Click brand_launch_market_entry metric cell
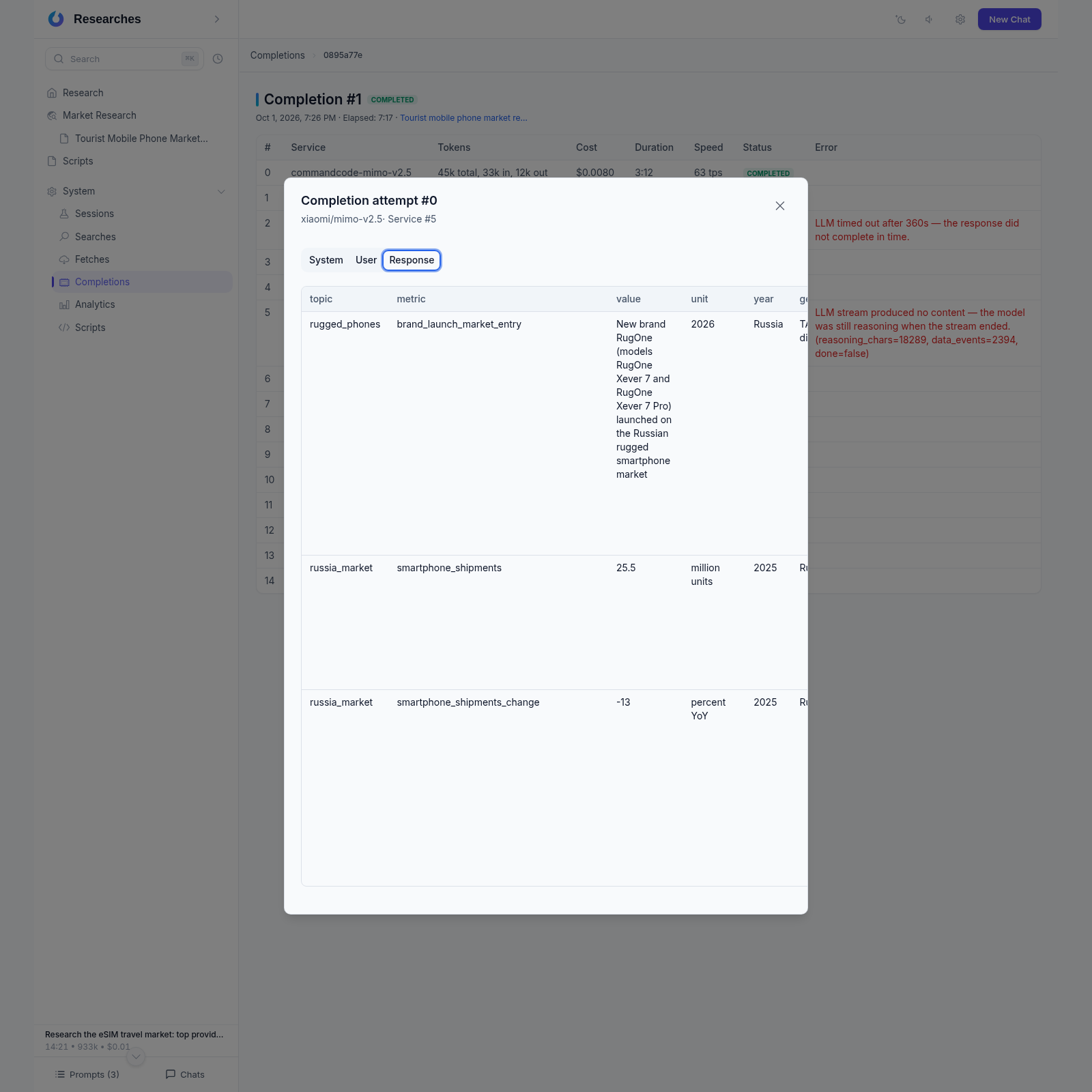The width and height of the screenshot is (1092, 1092). 459,324
